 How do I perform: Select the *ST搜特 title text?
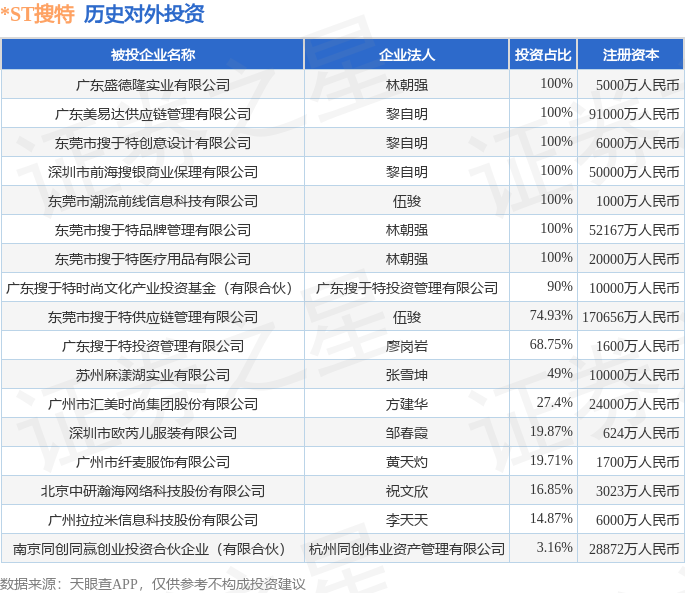pyautogui.click(x=38, y=14)
